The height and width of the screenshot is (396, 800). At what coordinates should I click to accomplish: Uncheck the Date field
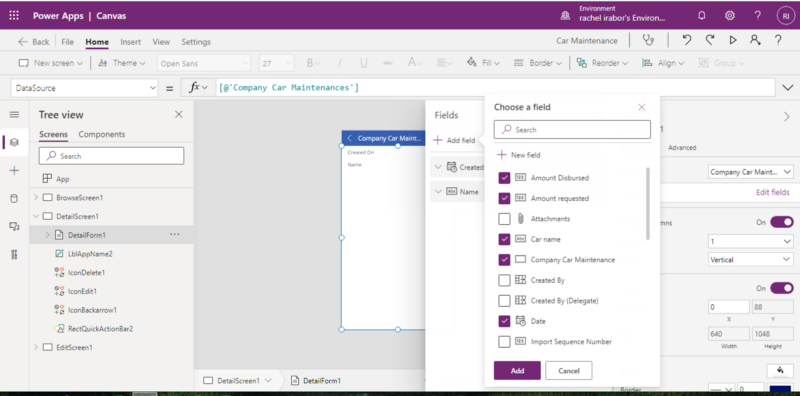coord(504,321)
